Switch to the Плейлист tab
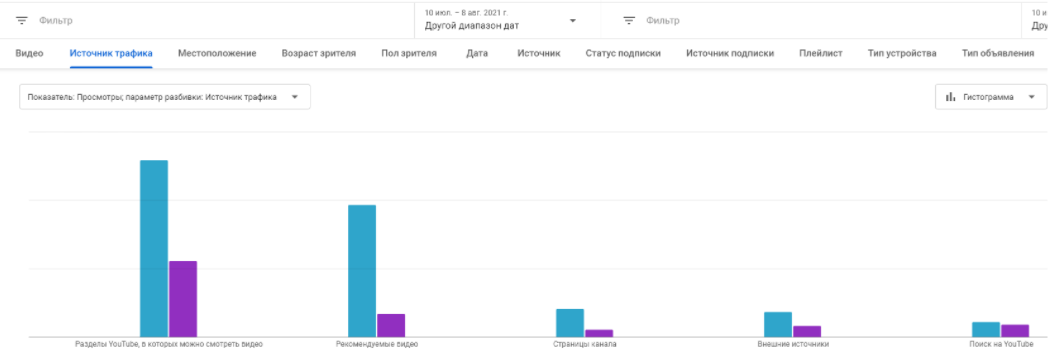This screenshot has height=360, width=1057. [820, 53]
